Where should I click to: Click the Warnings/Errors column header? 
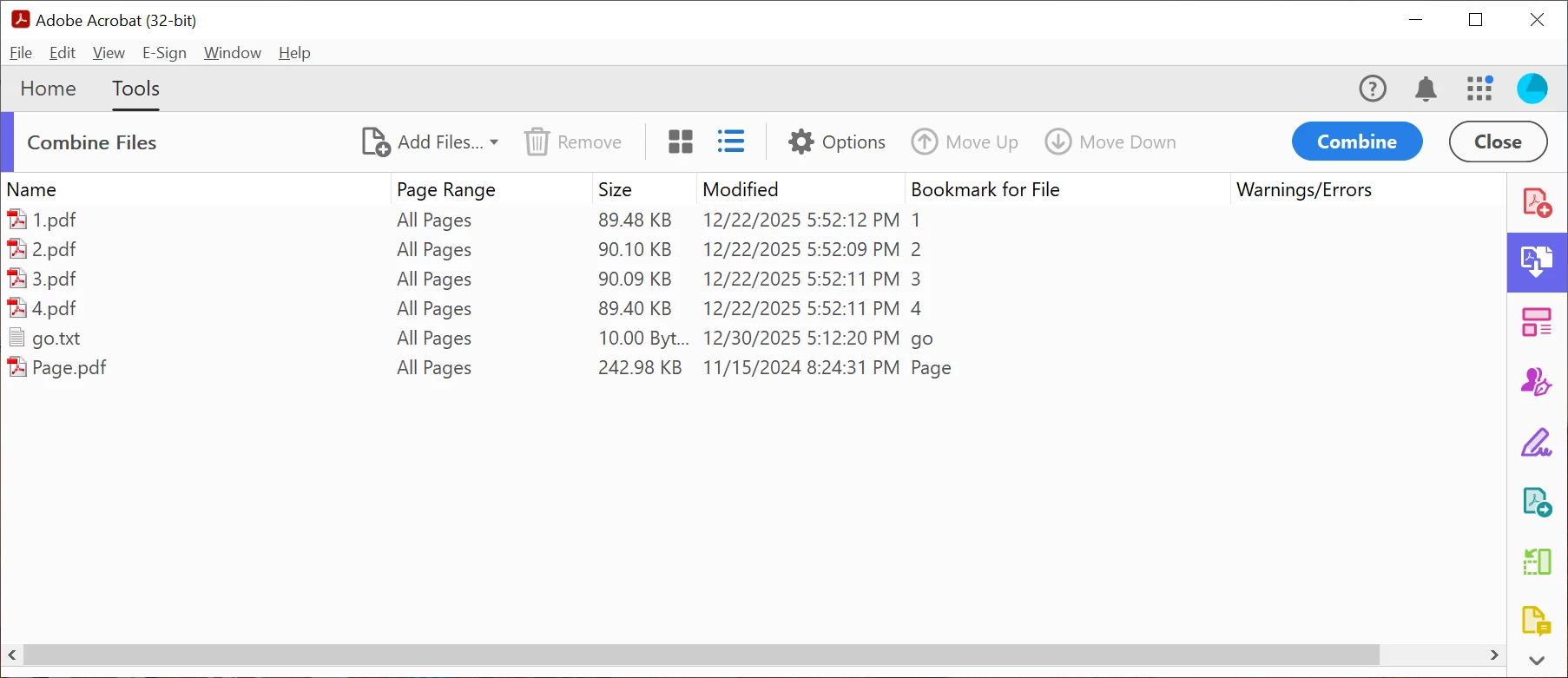click(1367, 189)
